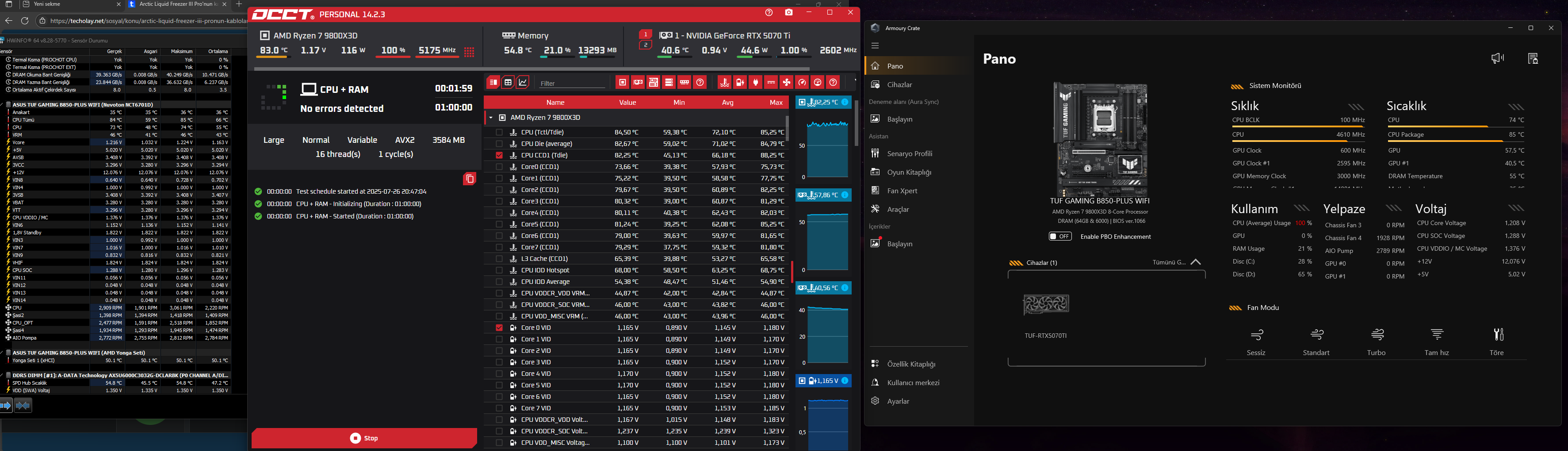Reload the browser page

(24, 21)
